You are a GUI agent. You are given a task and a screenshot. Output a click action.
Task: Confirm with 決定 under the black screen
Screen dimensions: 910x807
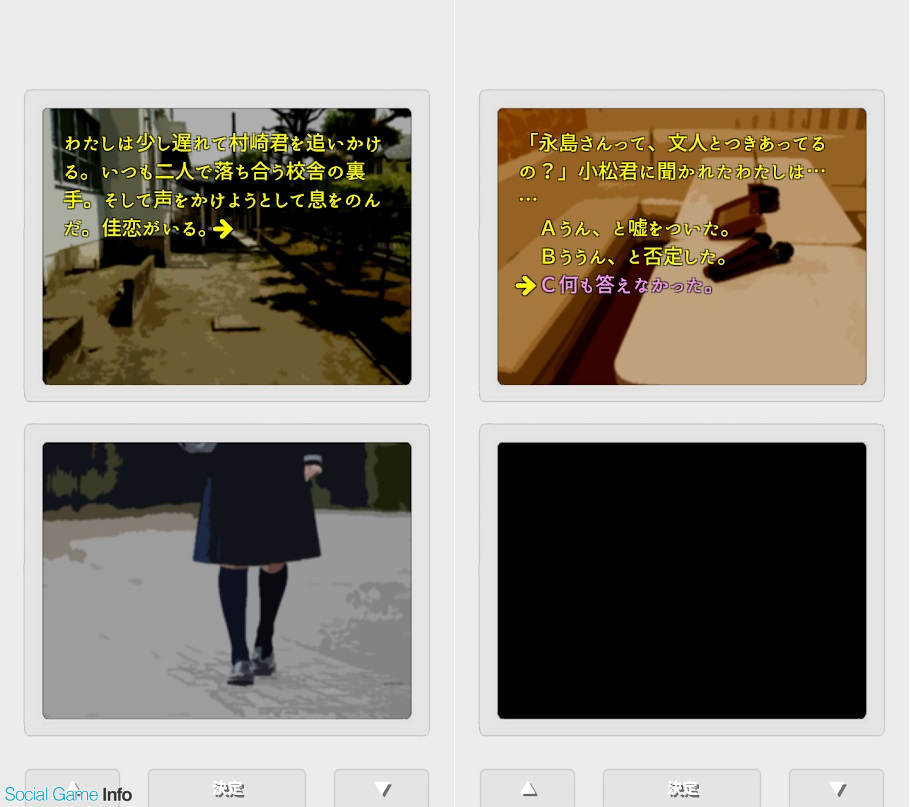[x=682, y=788]
